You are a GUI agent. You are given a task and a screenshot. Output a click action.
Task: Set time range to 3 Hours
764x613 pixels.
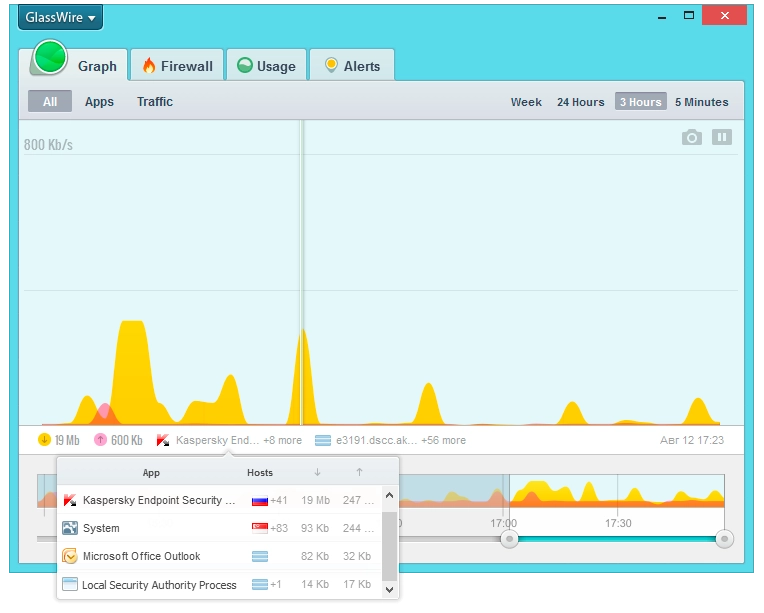pos(641,101)
